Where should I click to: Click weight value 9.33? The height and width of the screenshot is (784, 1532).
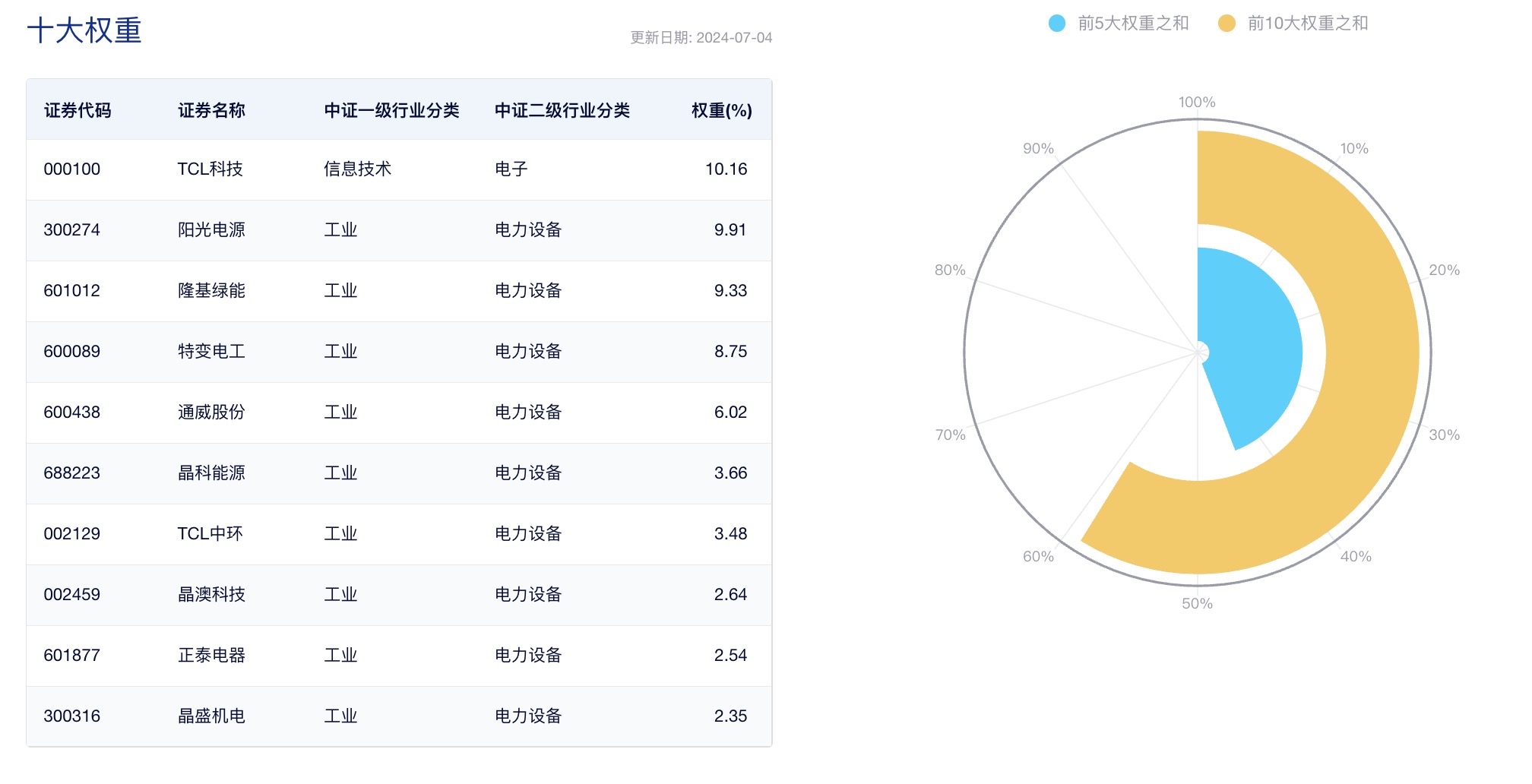pos(730,290)
